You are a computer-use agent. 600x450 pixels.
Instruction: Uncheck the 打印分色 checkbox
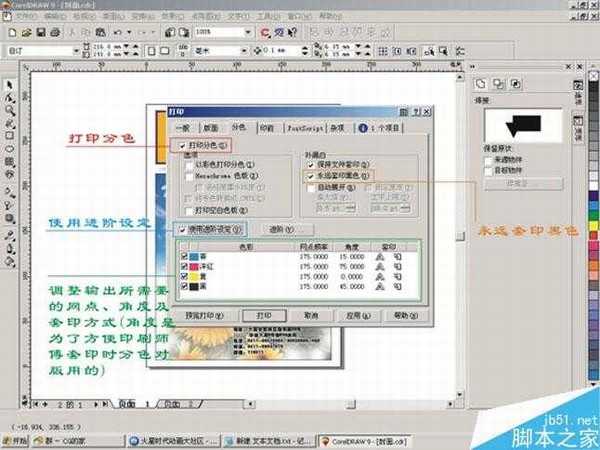(182, 145)
